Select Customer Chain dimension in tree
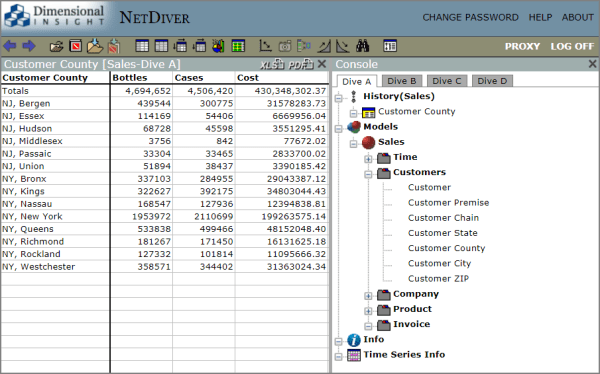Image resolution: width=600 pixels, height=374 pixels. tap(443, 218)
